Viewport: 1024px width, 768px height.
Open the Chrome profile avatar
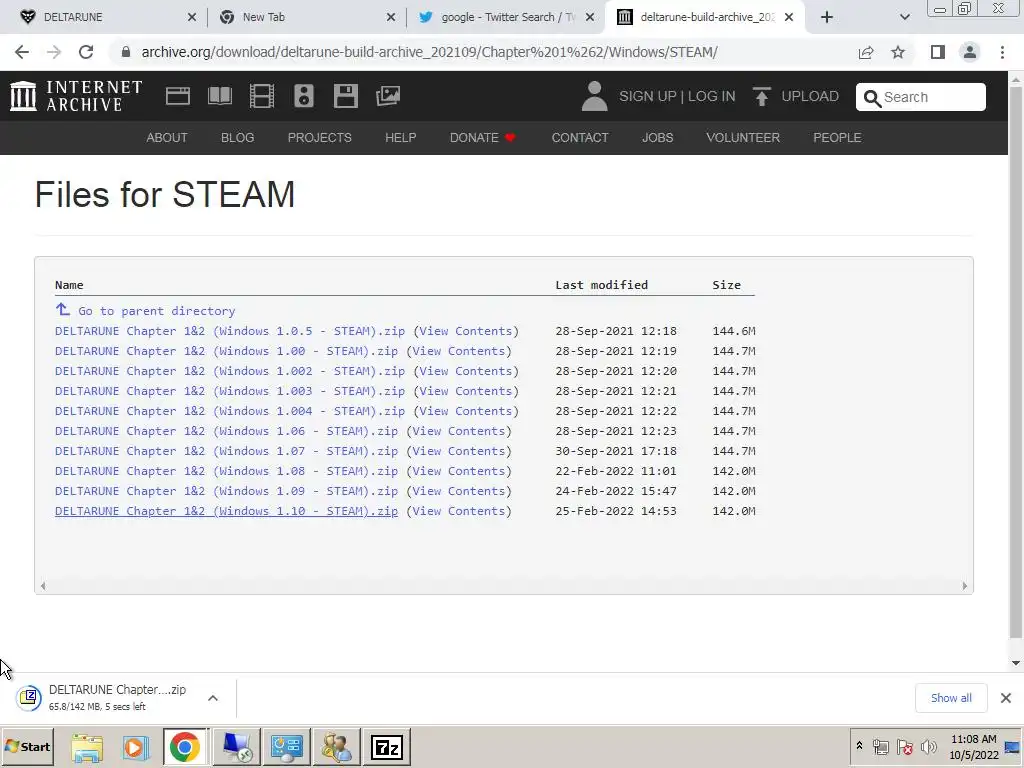(x=970, y=52)
